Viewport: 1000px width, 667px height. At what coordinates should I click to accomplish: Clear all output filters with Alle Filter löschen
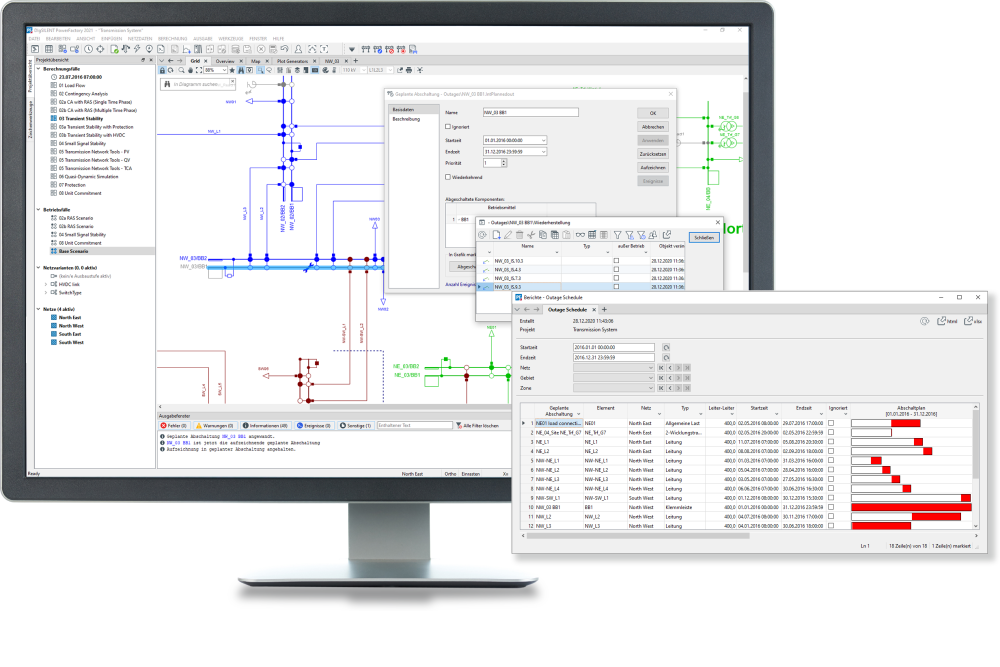(477, 425)
